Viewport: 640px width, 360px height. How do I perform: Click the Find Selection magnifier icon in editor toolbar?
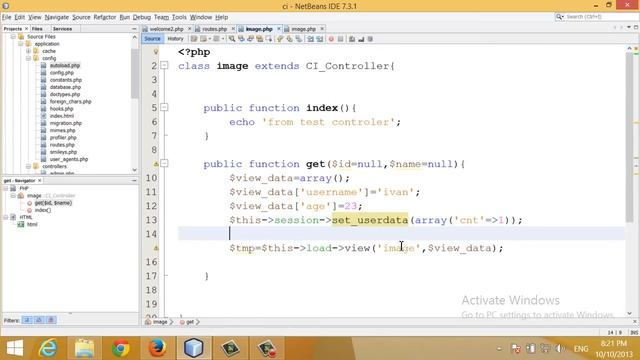[232, 39]
